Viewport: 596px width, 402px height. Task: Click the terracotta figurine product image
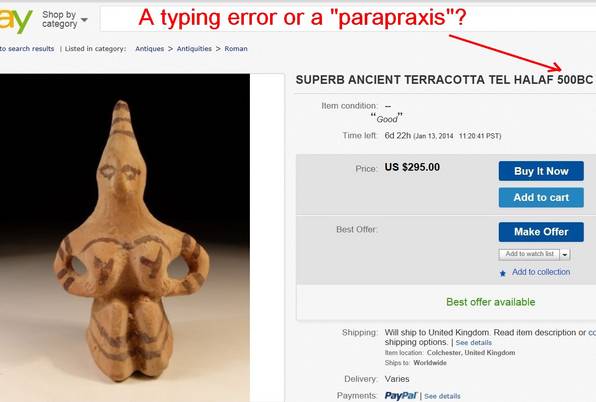coord(125,238)
